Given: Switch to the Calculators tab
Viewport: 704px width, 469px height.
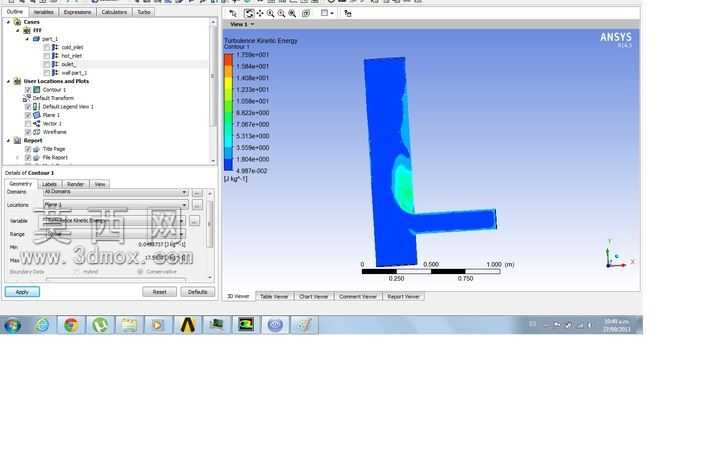Looking at the screenshot, I should pos(114,12).
